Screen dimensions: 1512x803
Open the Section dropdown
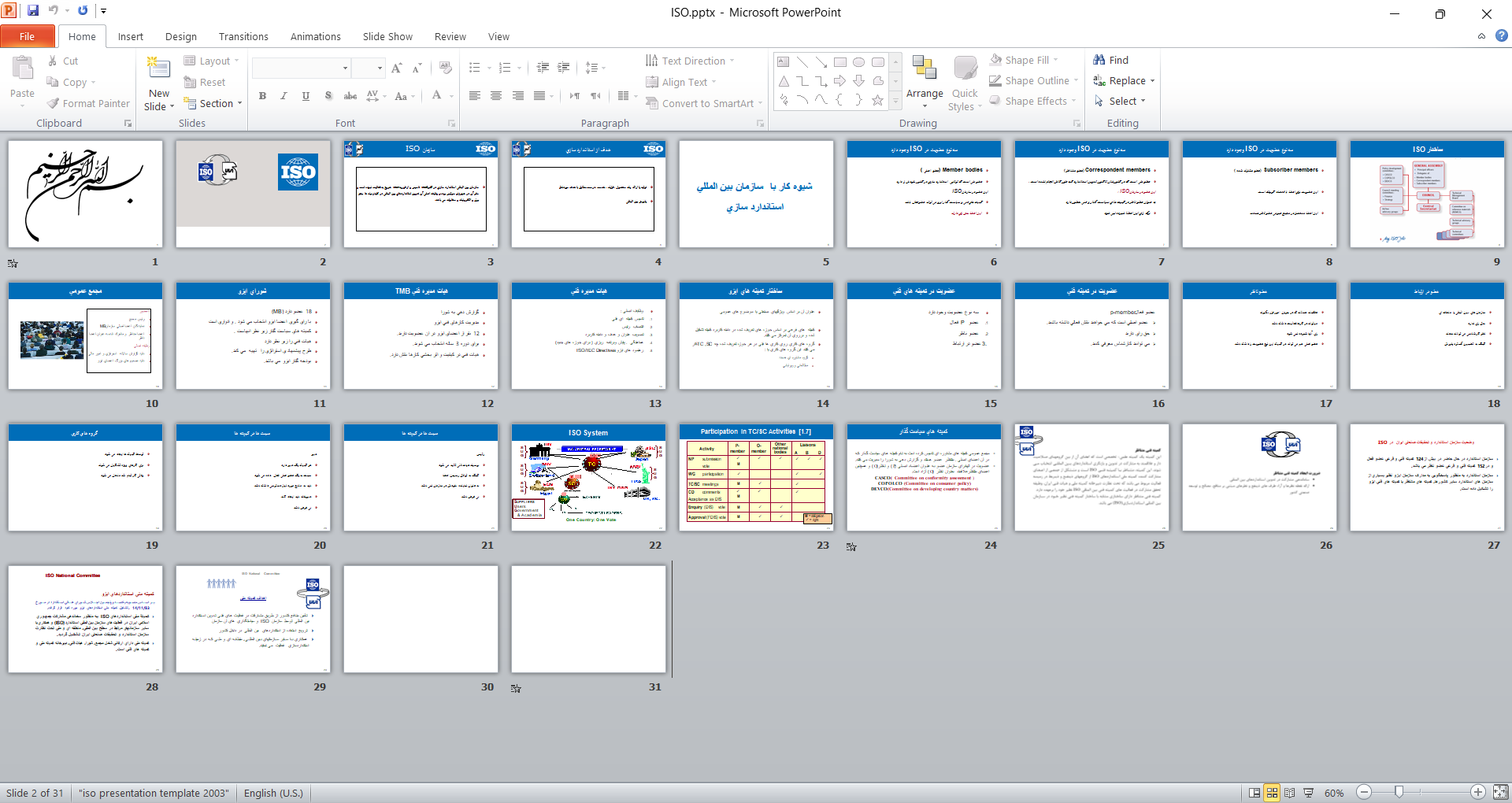click(213, 103)
